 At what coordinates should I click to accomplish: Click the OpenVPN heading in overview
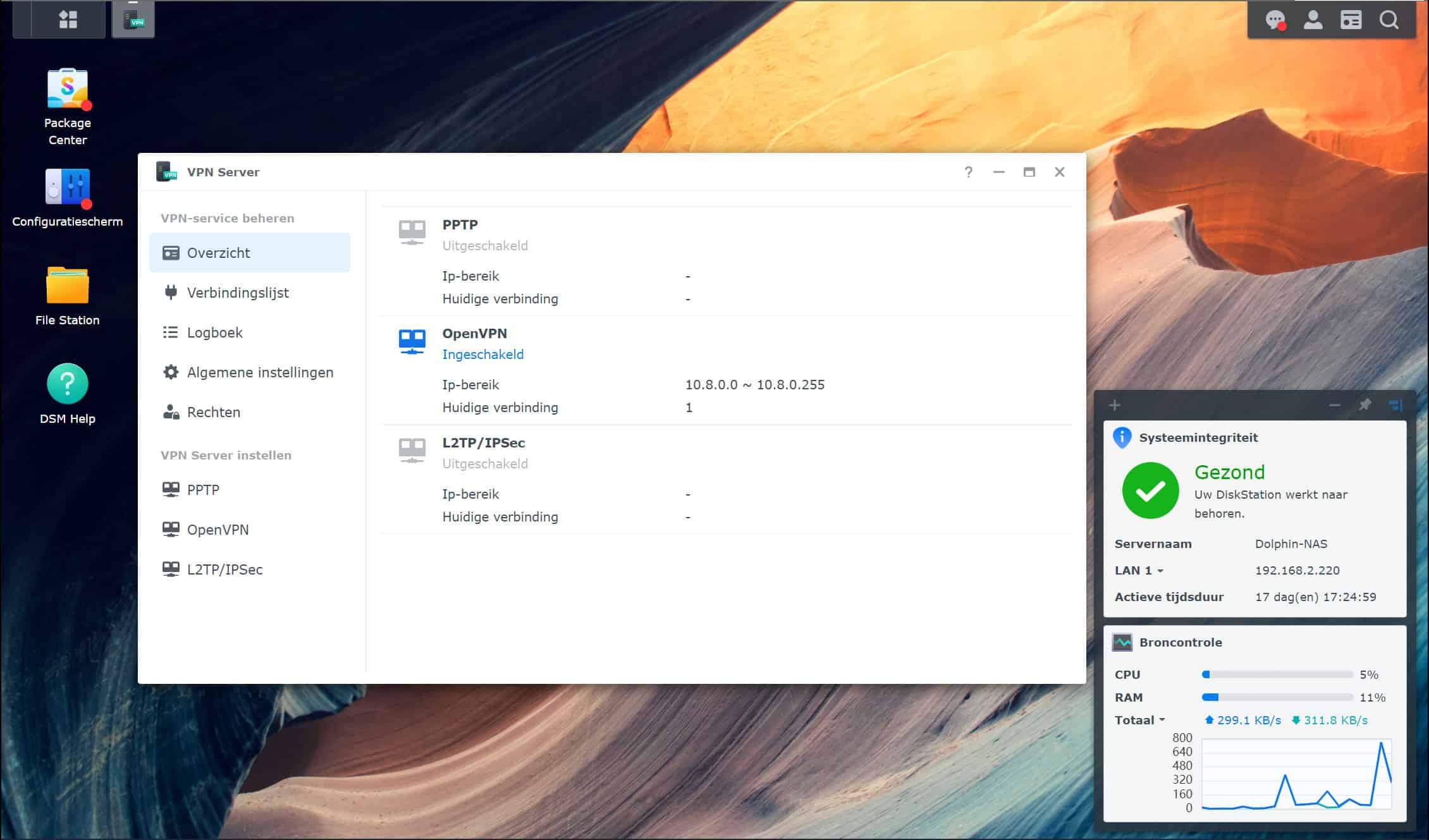point(474,333)
